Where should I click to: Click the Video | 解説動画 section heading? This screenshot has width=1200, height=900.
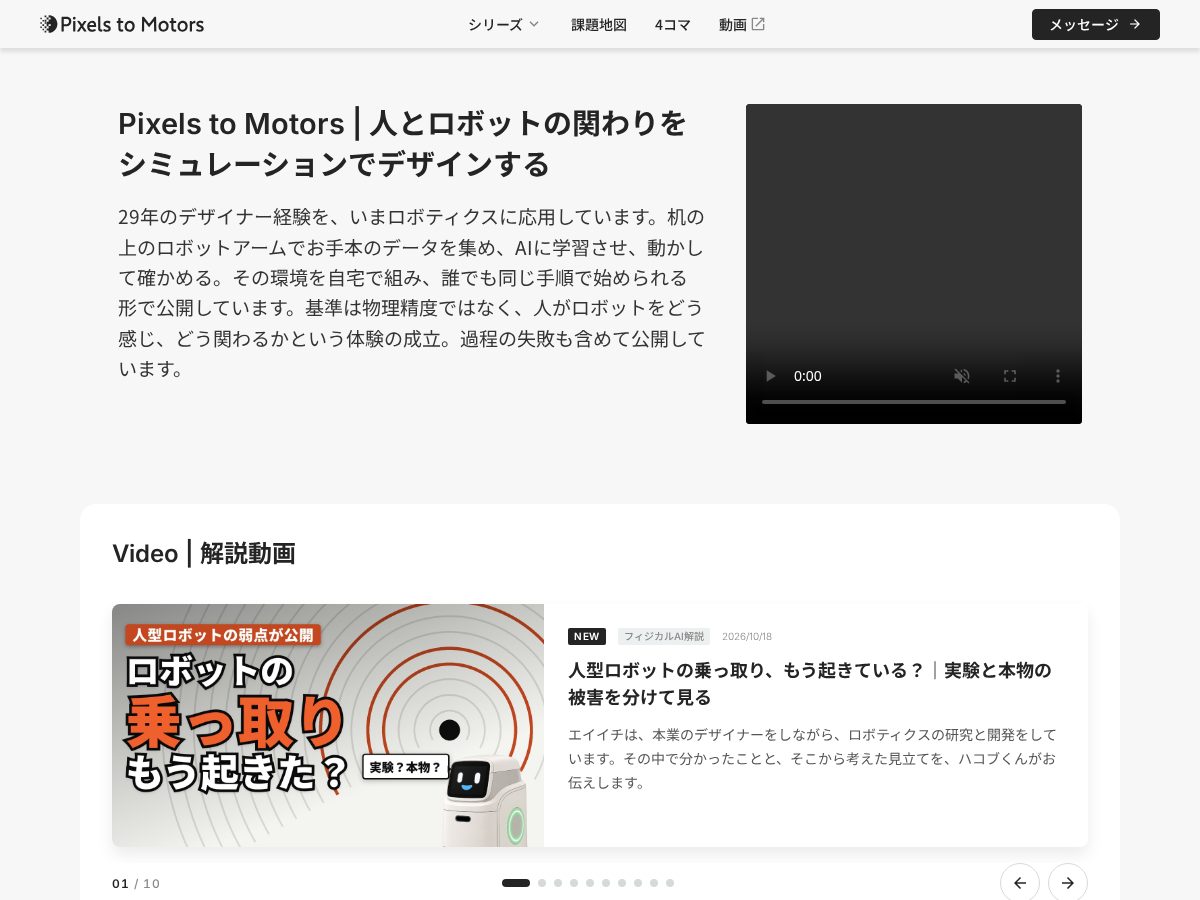click(x=204, y=553)
